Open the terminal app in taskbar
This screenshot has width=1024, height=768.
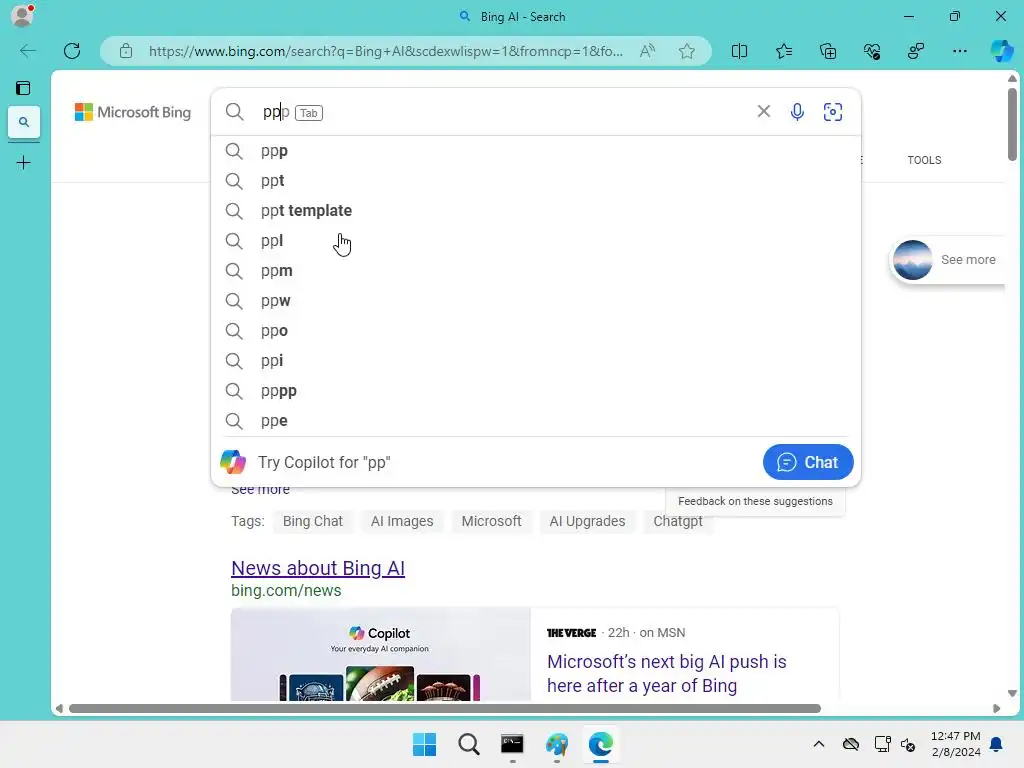tap(512, 744)
